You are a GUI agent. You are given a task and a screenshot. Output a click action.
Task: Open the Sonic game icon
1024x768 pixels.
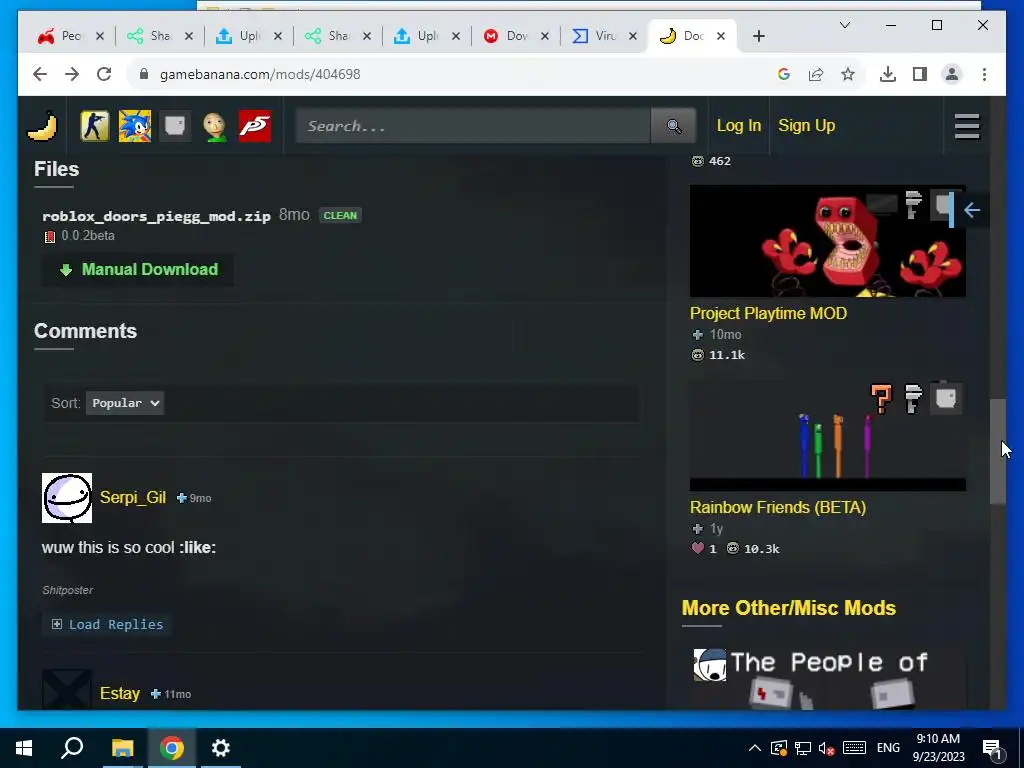tap(135, 126)
